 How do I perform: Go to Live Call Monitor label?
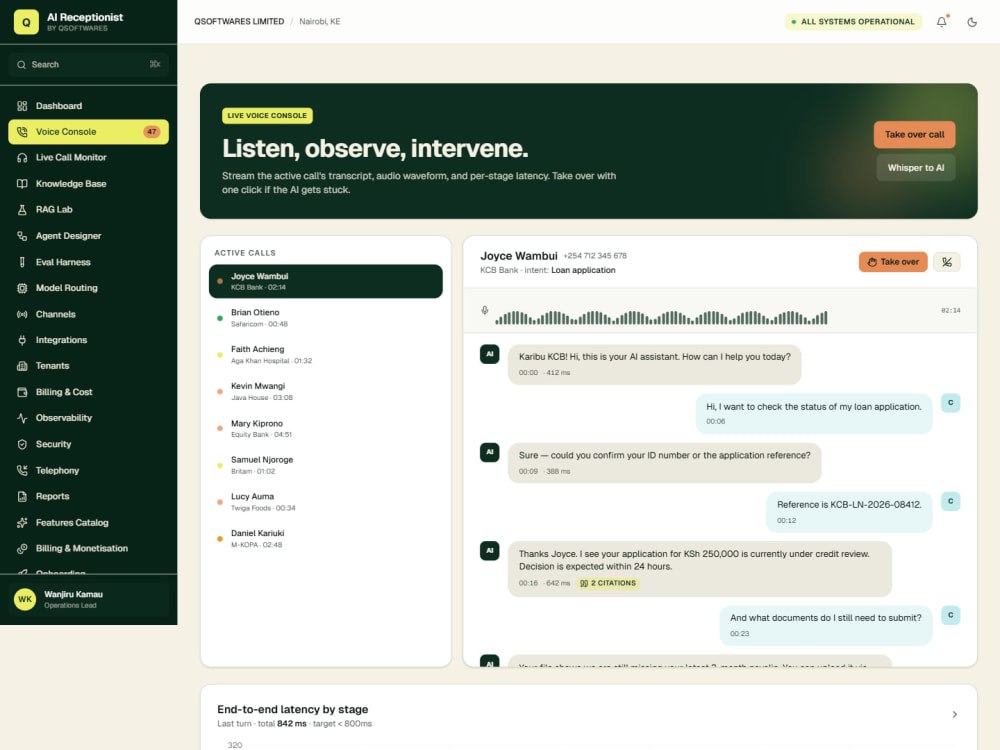click(71, 158)
